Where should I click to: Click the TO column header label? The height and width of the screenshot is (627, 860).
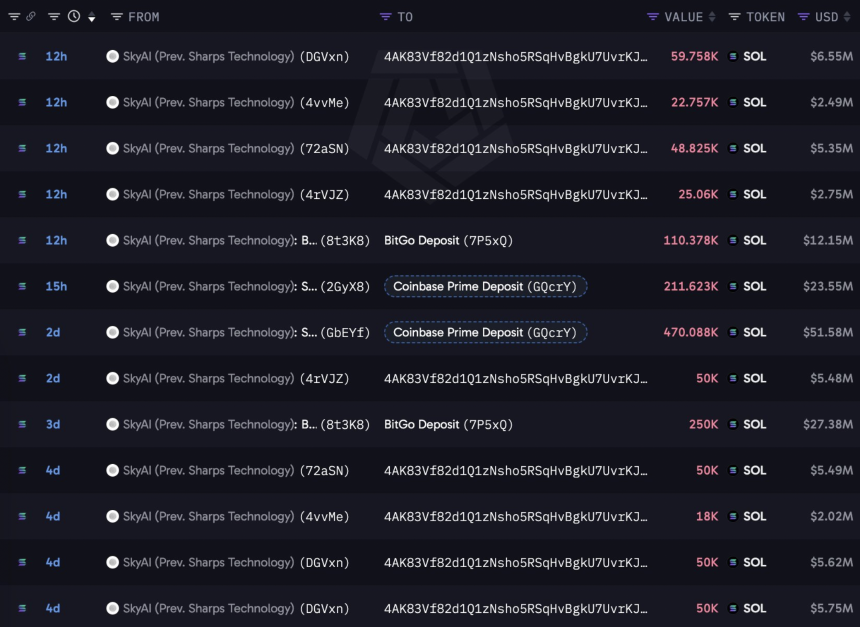[x=405, y=17]
